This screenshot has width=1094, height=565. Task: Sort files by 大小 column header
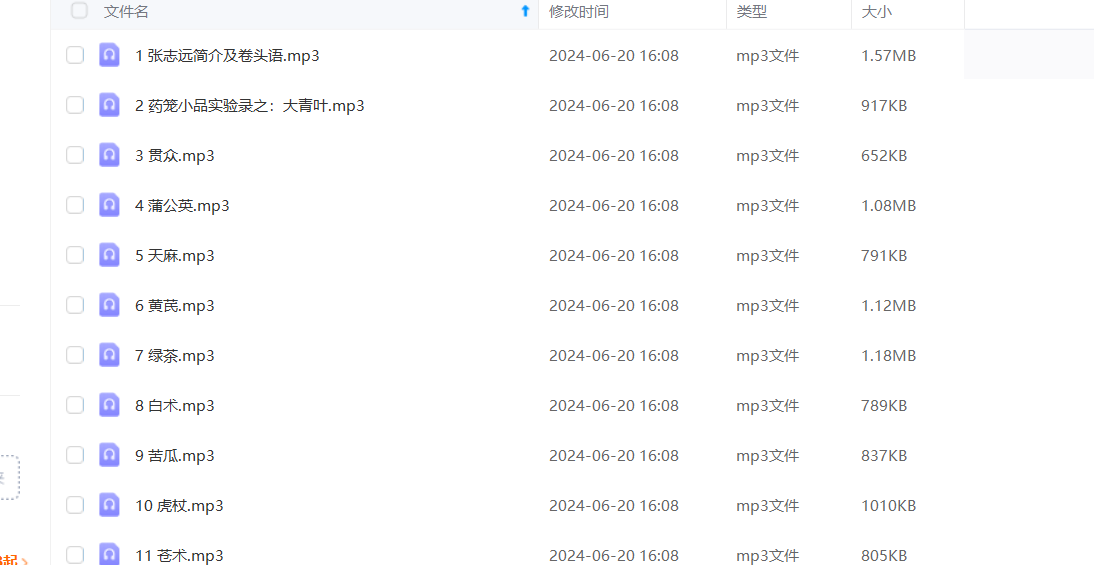pyautogui.click(x=876, y=11)
